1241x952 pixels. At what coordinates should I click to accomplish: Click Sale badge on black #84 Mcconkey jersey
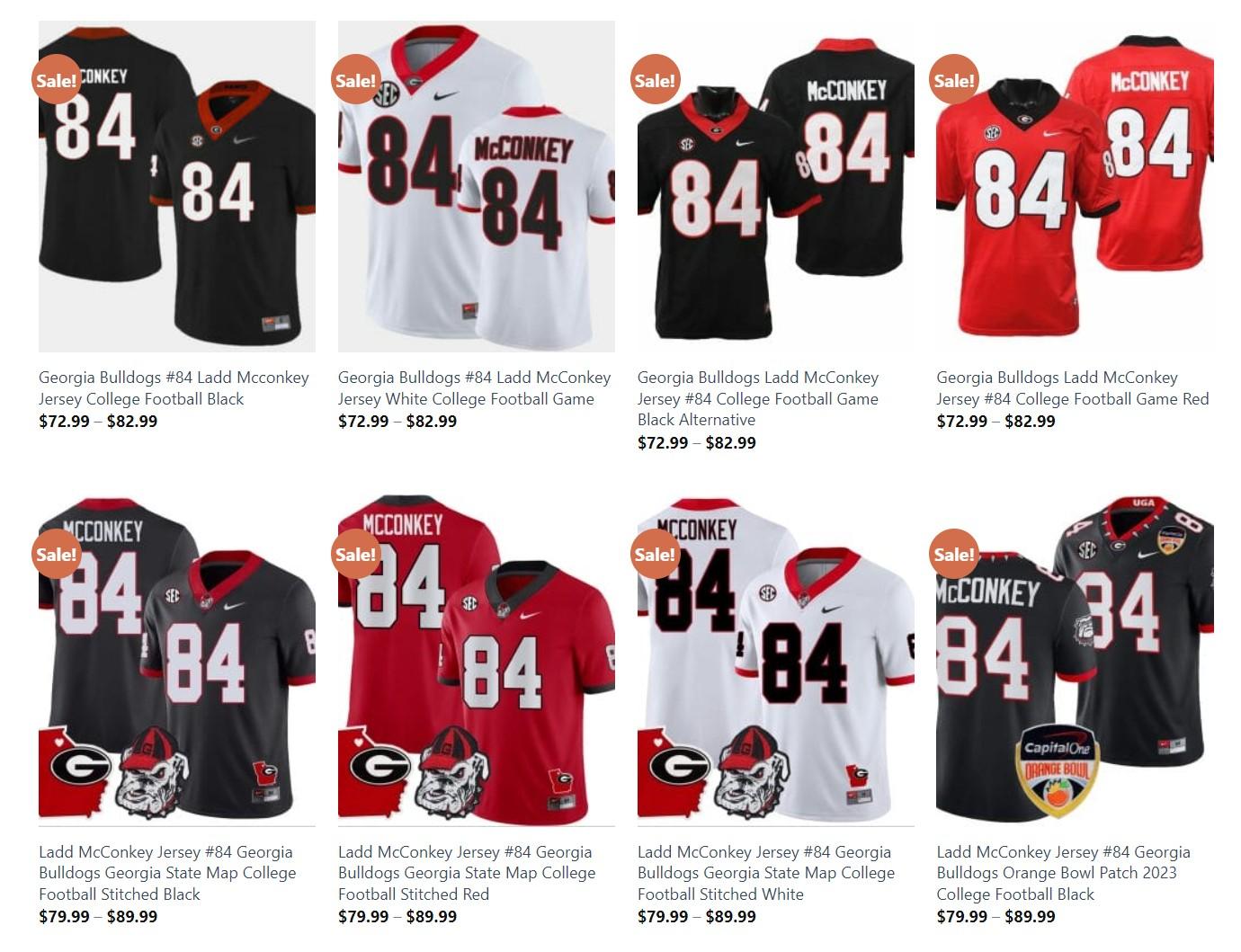[56, 79]
